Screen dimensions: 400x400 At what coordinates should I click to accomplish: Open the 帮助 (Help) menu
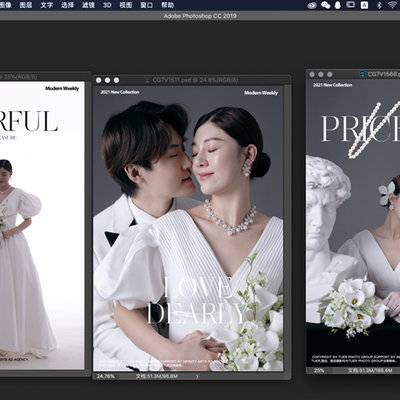click(168, 5)
